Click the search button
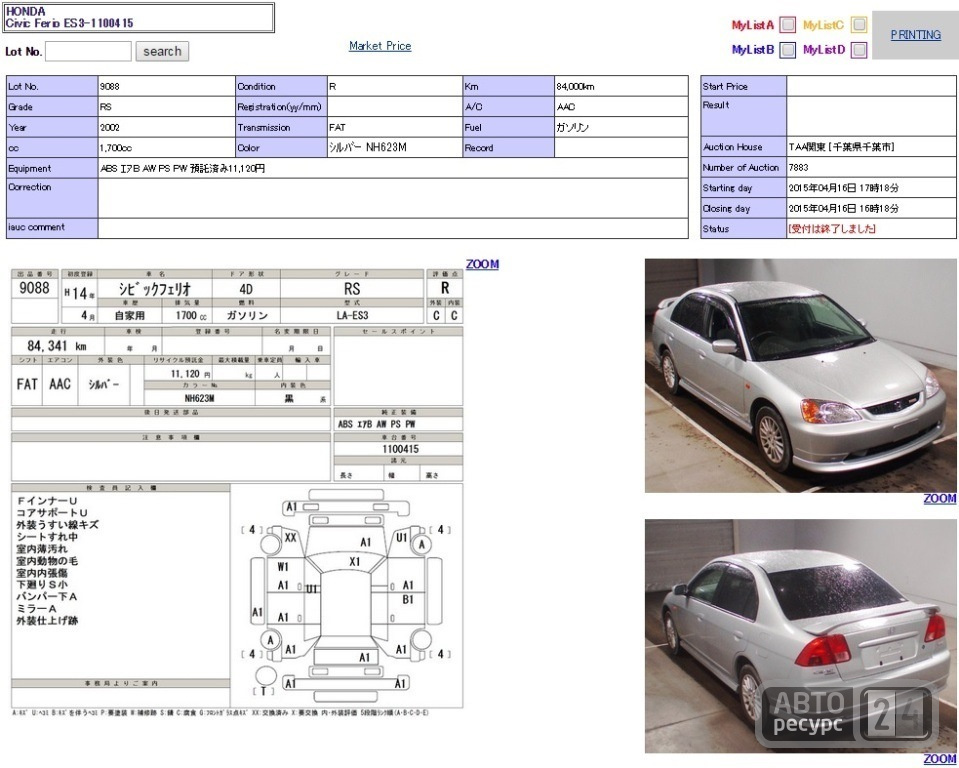The image size is (959, 768). point(162,51)
